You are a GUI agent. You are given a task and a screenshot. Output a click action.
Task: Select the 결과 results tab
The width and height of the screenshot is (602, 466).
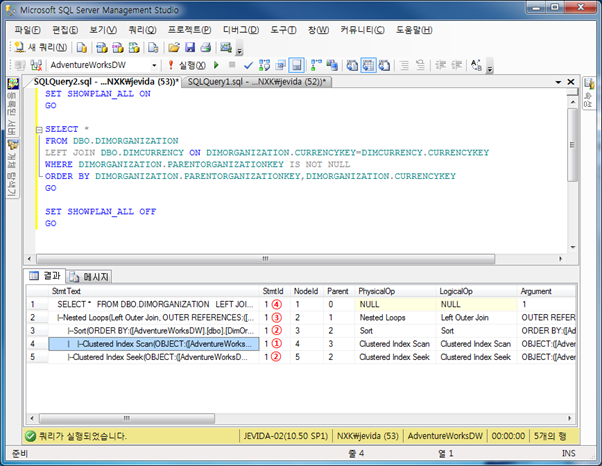click(45, 276)
